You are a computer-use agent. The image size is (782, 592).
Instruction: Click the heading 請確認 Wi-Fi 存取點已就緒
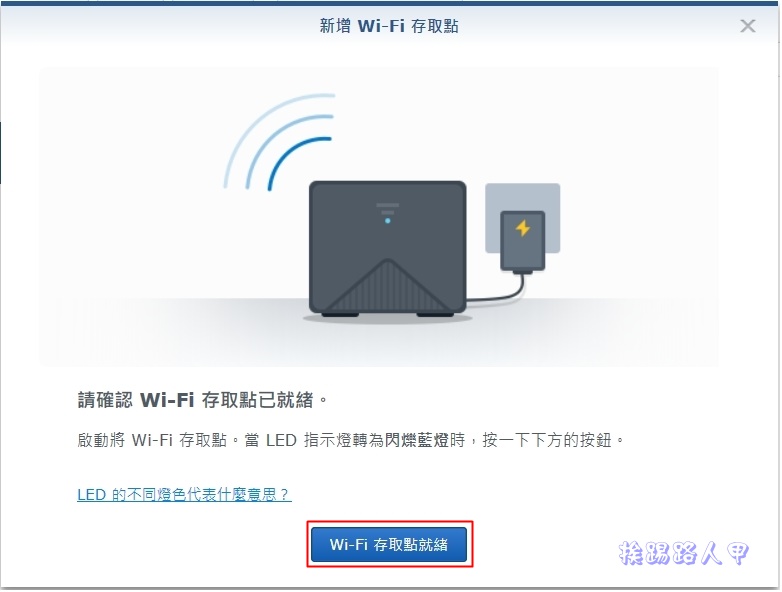point(202,400)
